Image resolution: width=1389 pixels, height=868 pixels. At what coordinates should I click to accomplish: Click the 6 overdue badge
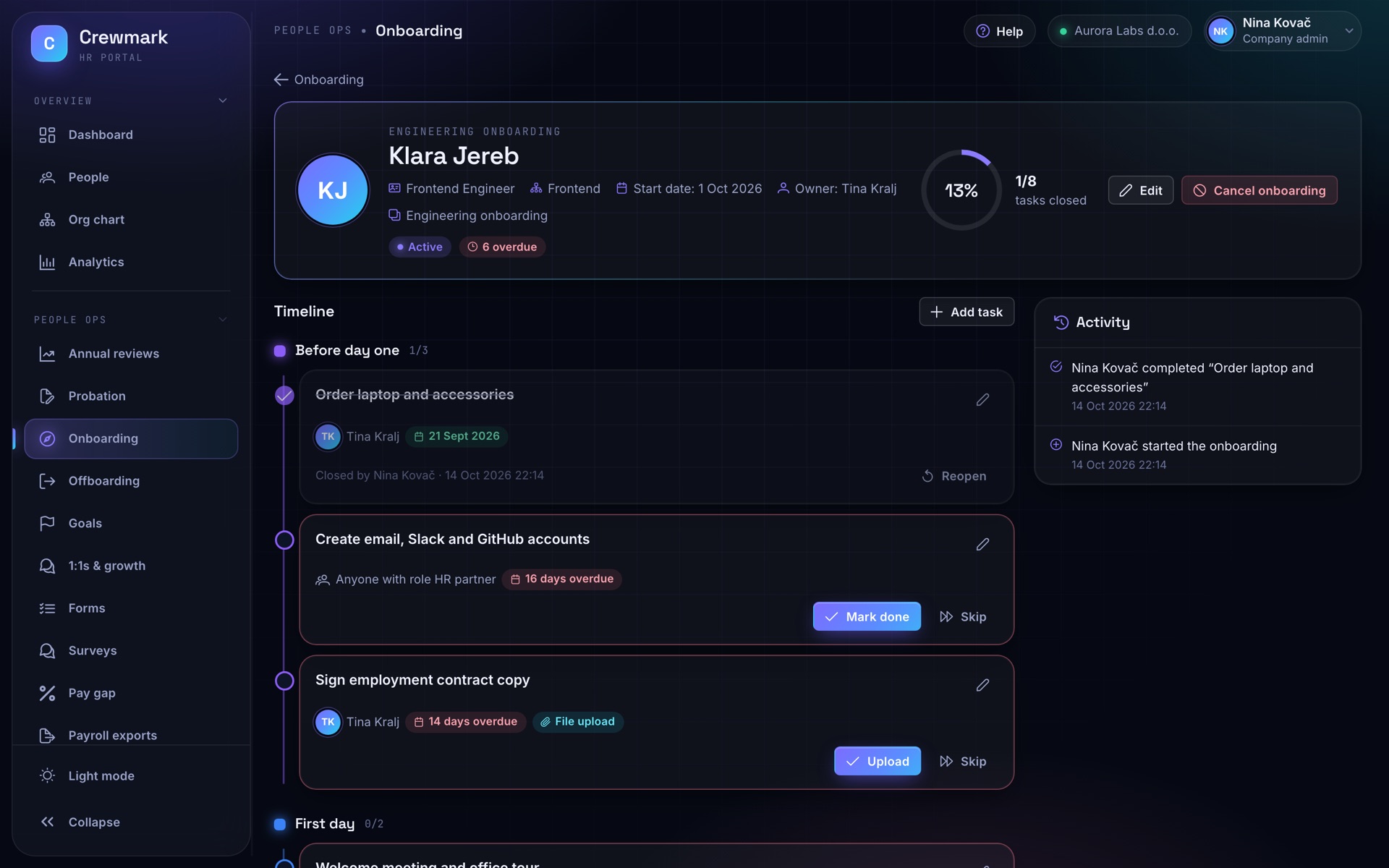(x=502, y=247)
